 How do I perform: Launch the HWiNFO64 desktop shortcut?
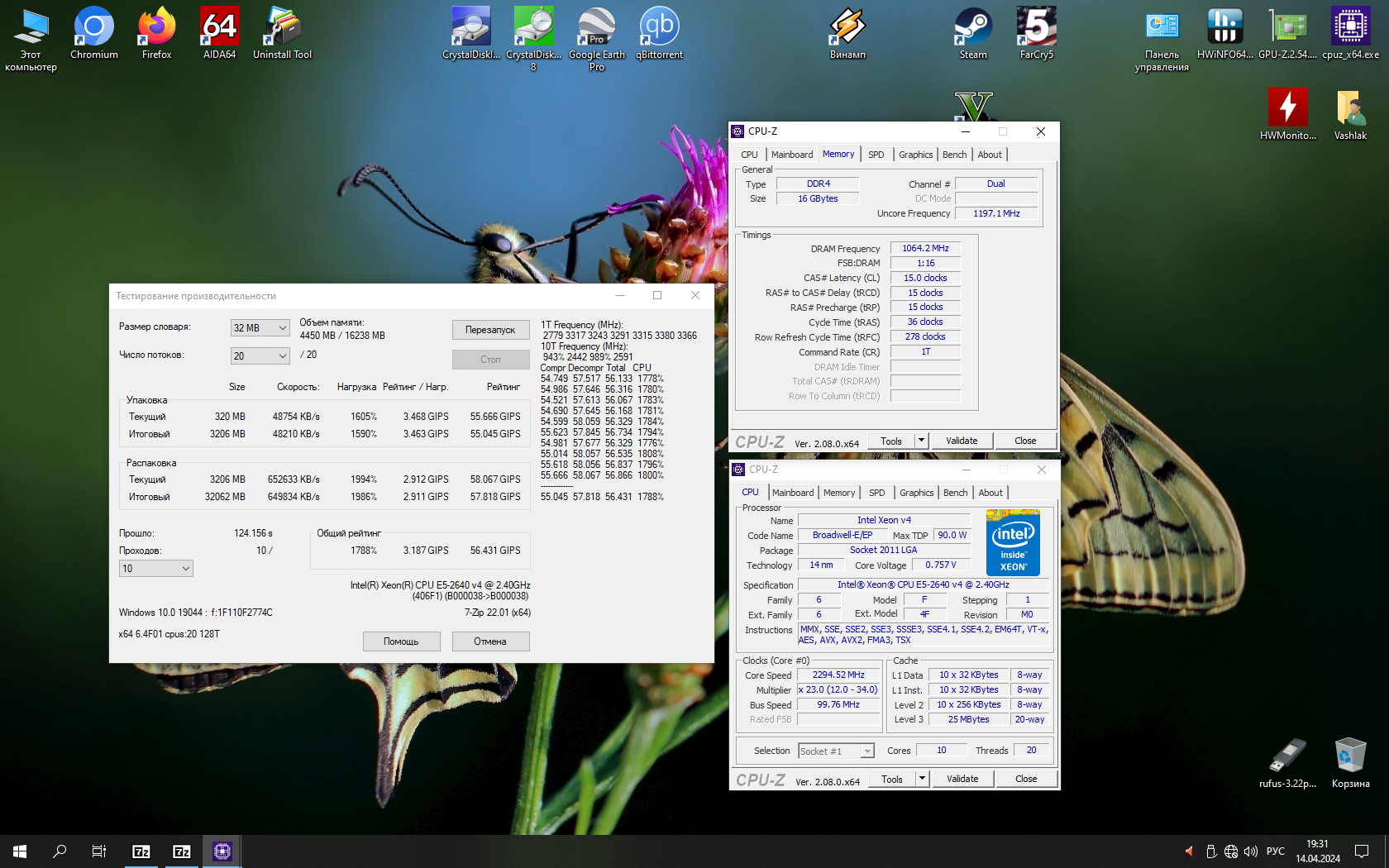(x=1224, y=33)
